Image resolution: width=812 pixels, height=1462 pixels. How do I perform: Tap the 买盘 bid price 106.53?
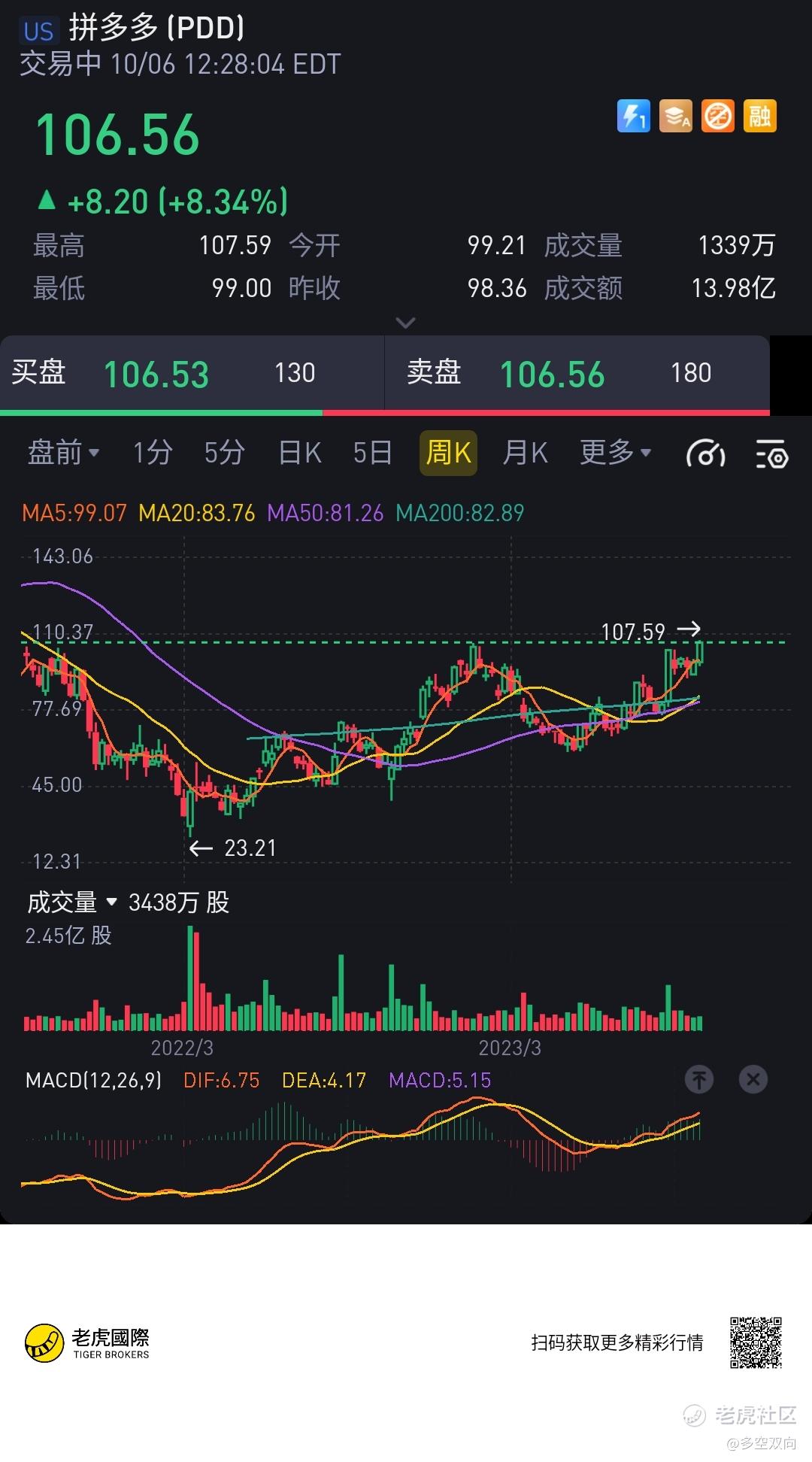coord(156,375)
